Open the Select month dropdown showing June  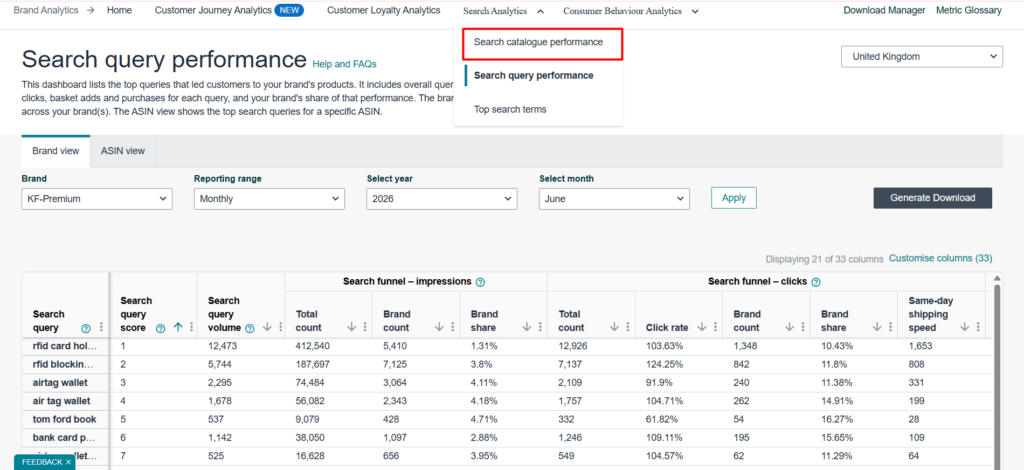[614, 199]
